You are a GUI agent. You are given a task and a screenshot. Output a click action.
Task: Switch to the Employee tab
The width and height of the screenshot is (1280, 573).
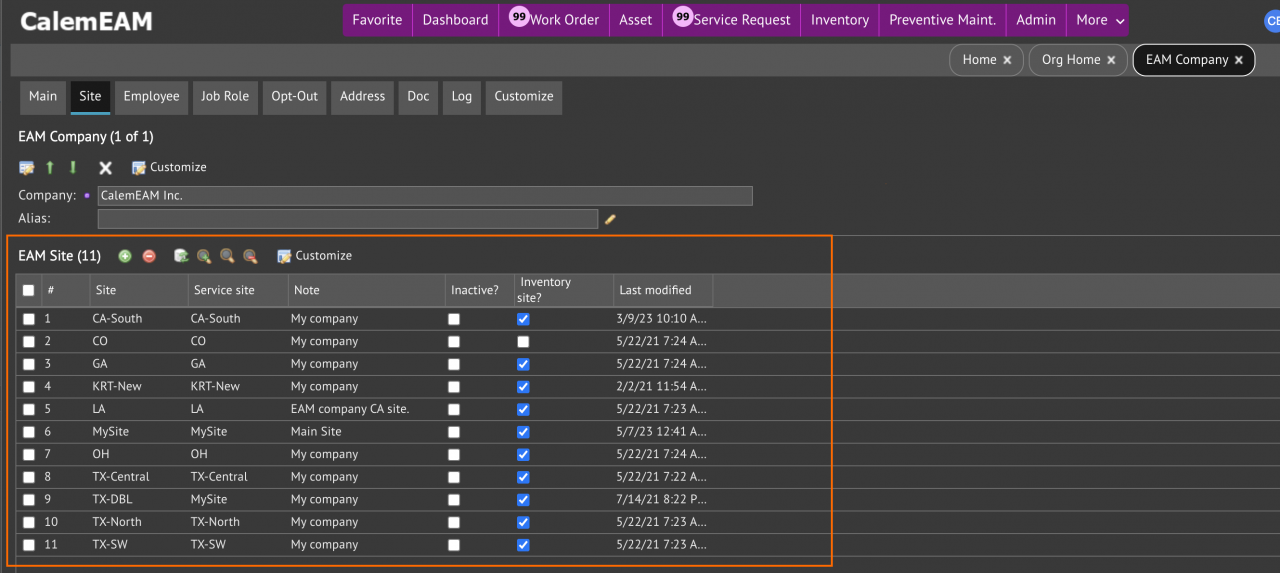[151, 97]
